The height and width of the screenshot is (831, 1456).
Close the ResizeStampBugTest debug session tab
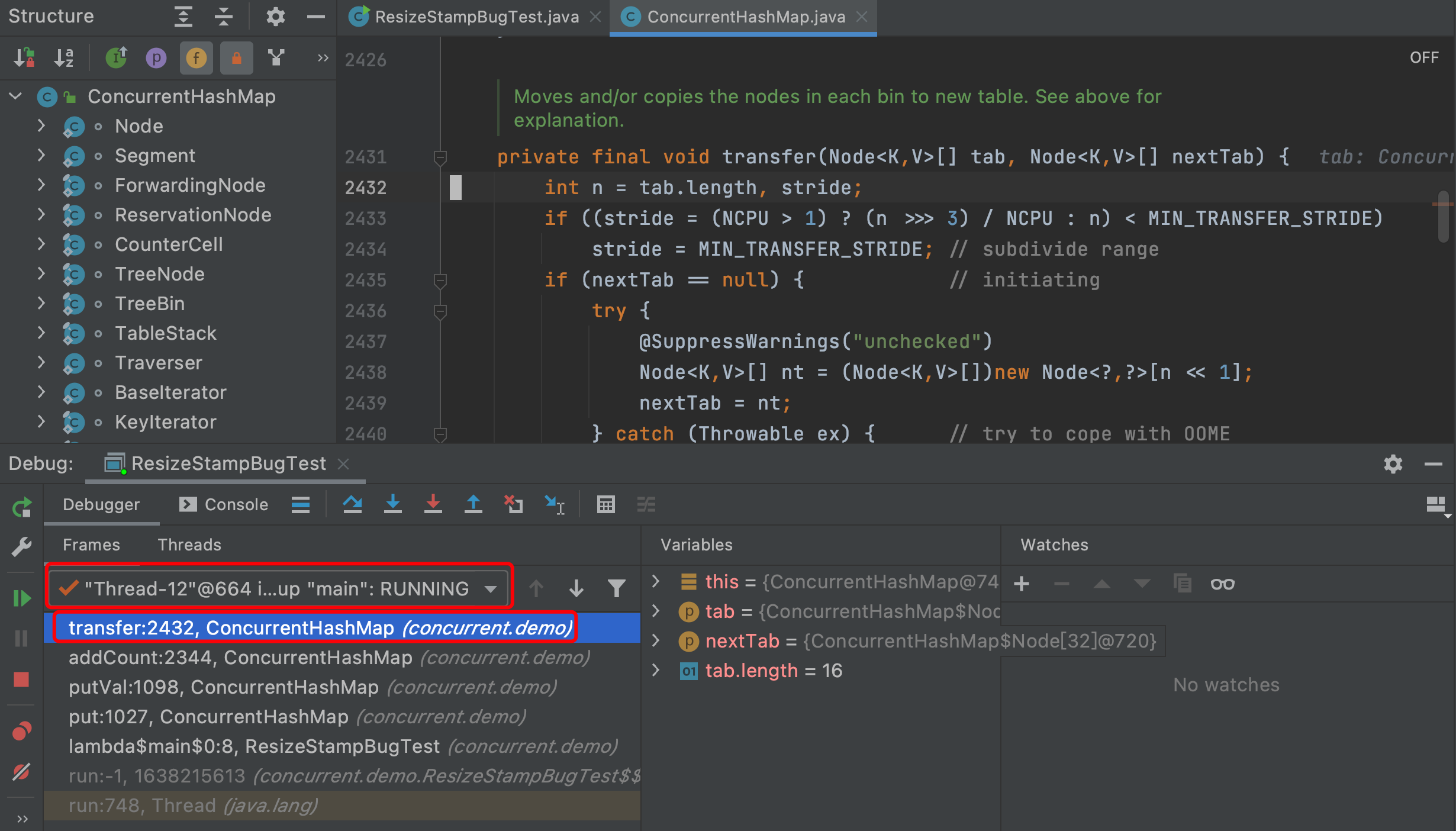pyautogui.click(x=343, y=463)
